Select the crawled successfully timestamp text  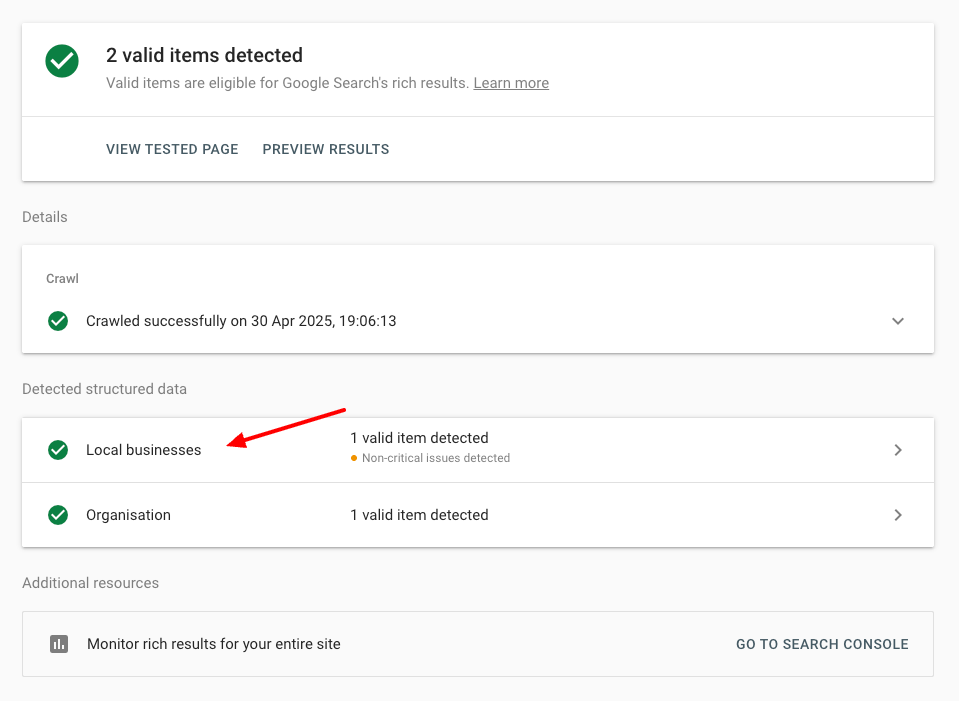[241, 321]
